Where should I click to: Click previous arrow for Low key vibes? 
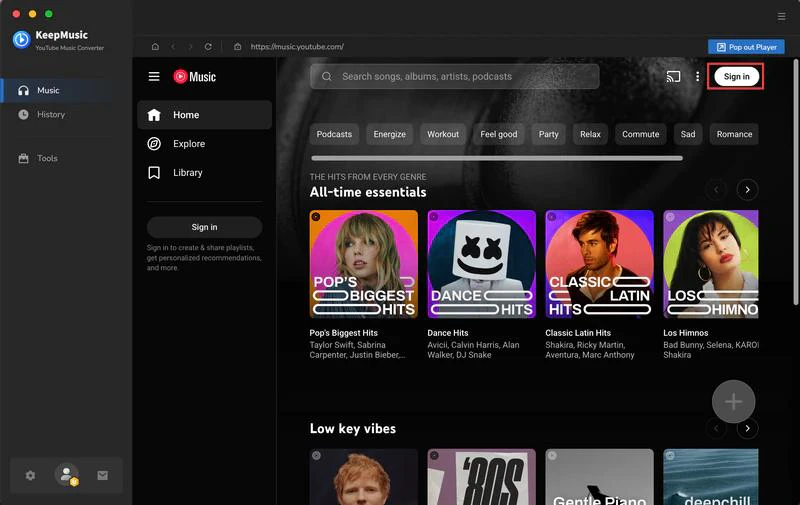[716, 428]
